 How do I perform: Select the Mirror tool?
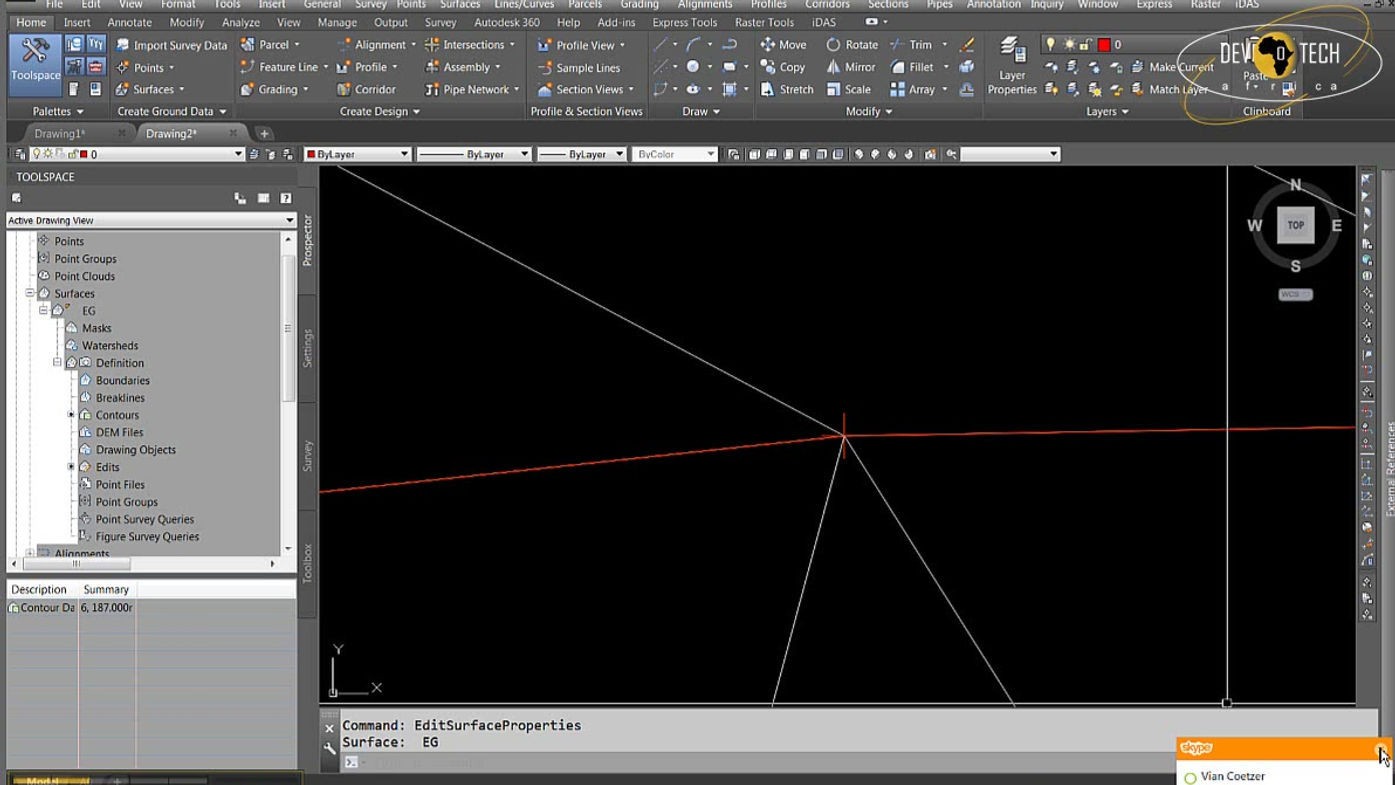[x=850, y=67]
